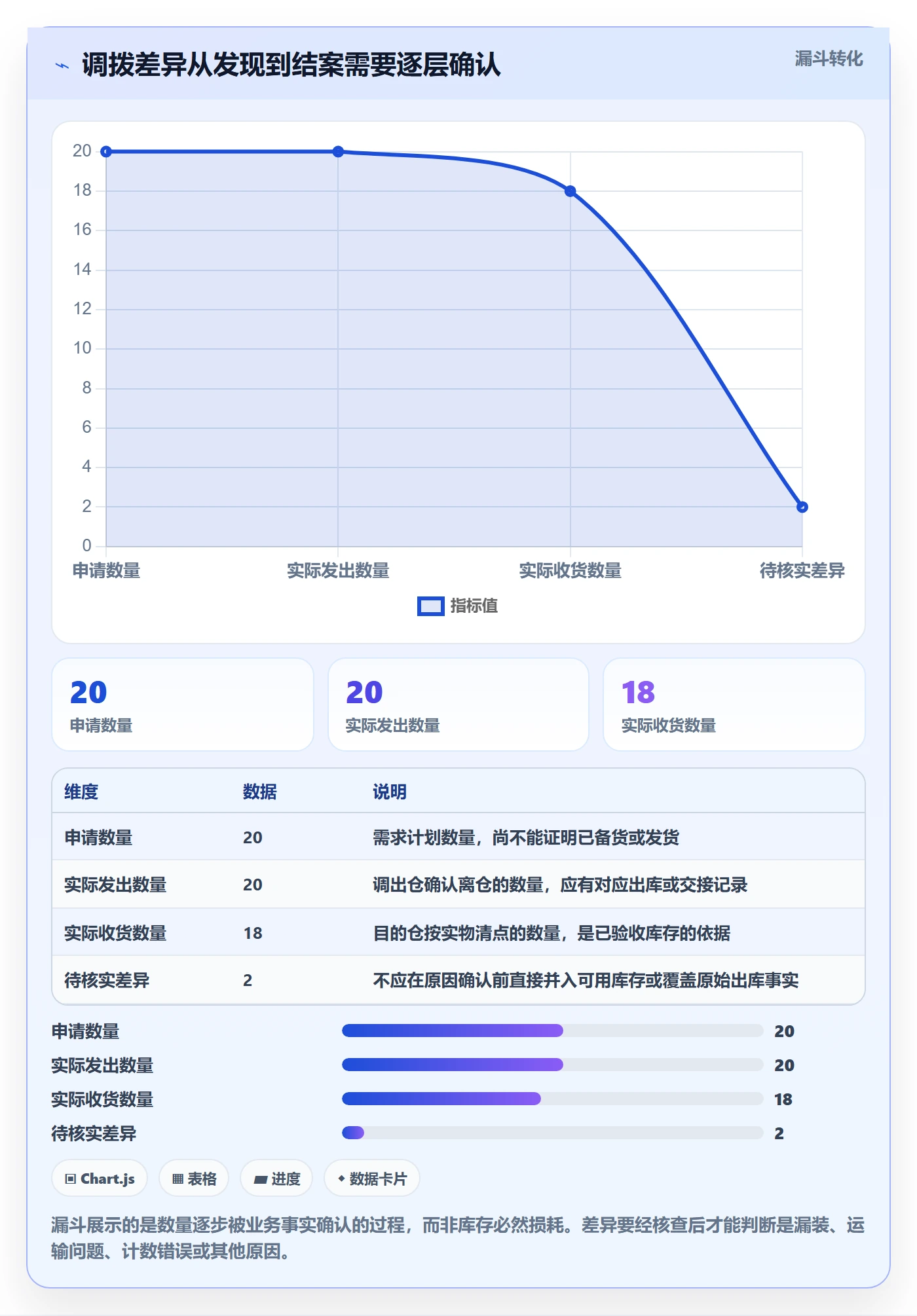This screenshot has width=917, height=1316.
Task: Click the 说明 column header
Action: click(390, 792)
